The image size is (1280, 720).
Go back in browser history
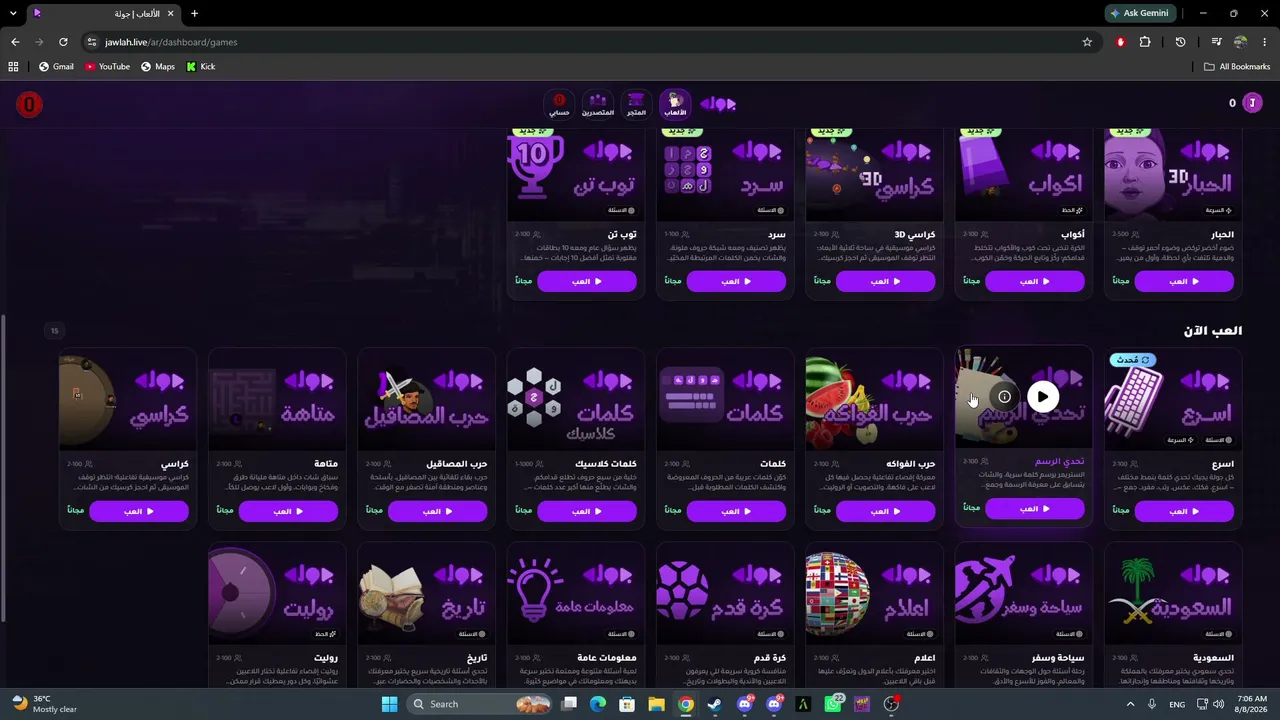[x=15, y=42]
